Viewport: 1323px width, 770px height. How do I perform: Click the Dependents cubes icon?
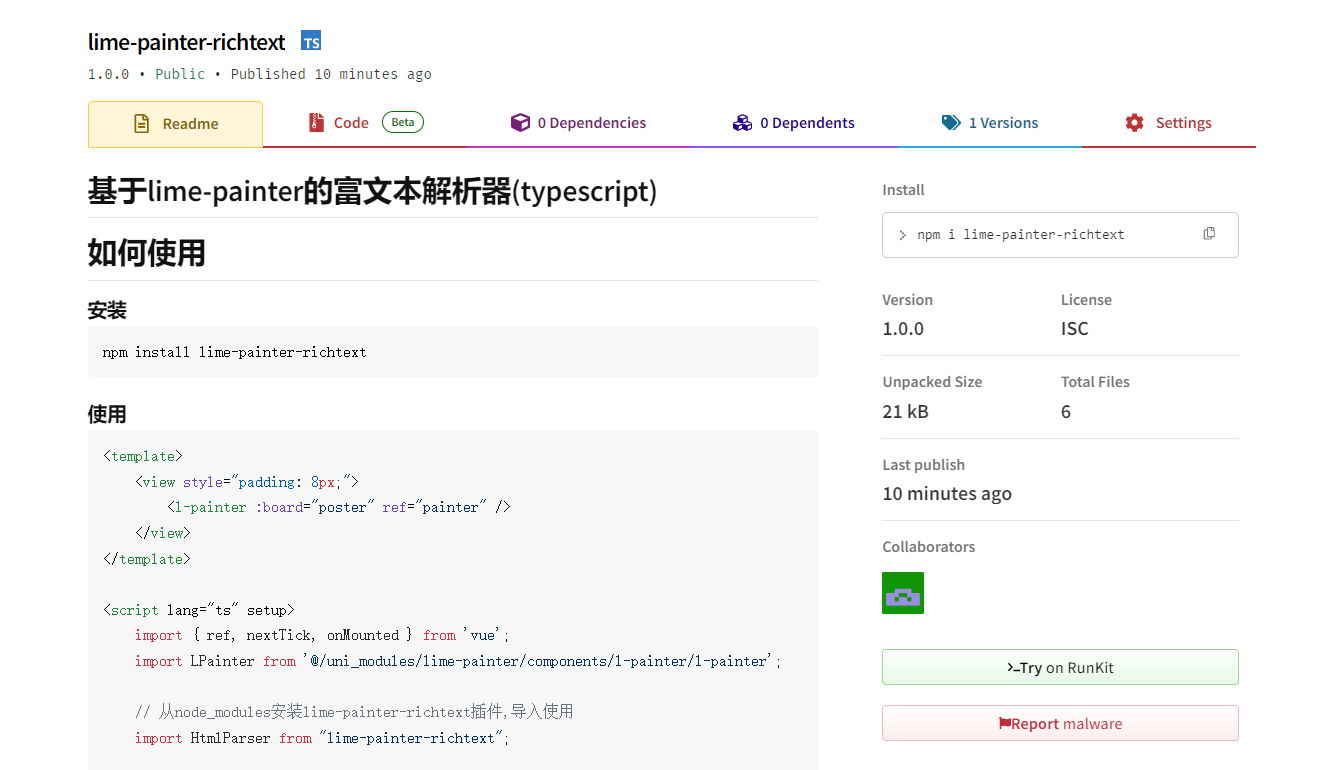[x=742, y=122]
